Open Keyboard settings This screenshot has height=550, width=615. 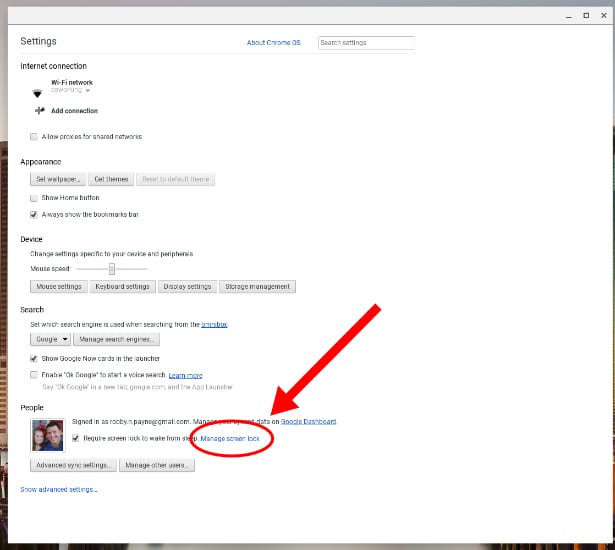pyautogui.click(x=122, y=287)
